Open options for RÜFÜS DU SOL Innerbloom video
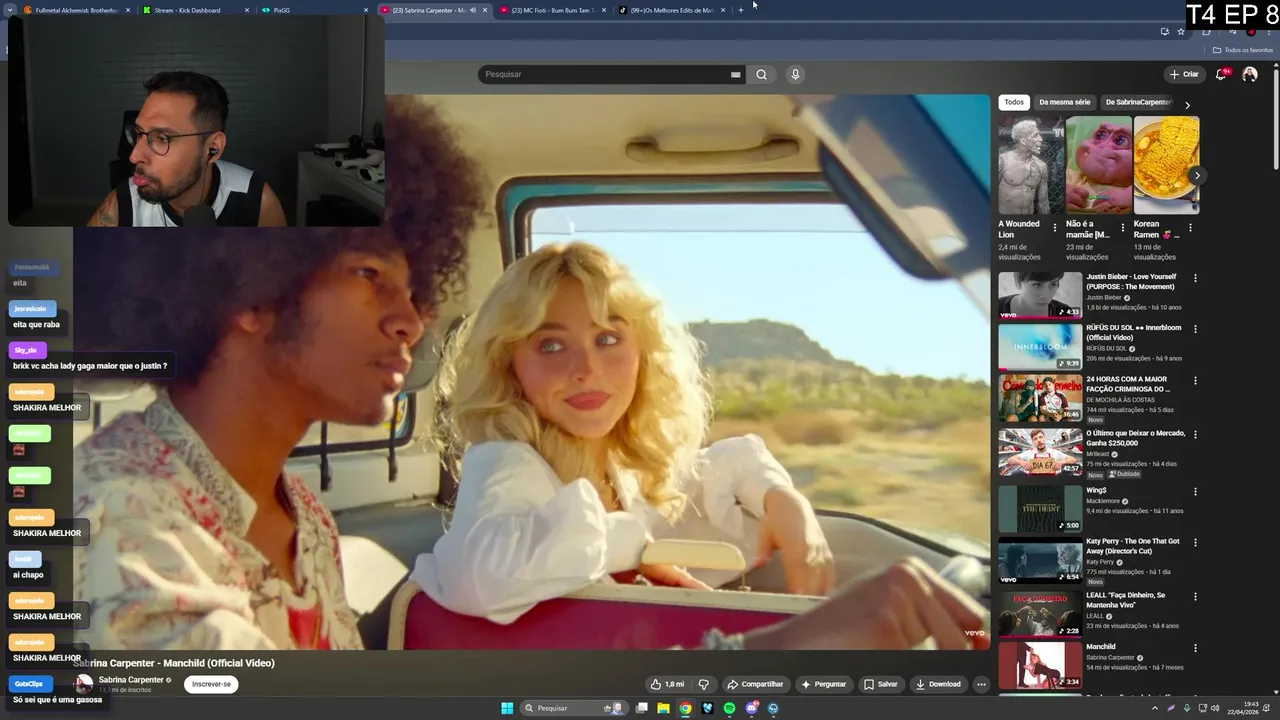Viewport: 1280px width, 720px height. click(1195, 329)
